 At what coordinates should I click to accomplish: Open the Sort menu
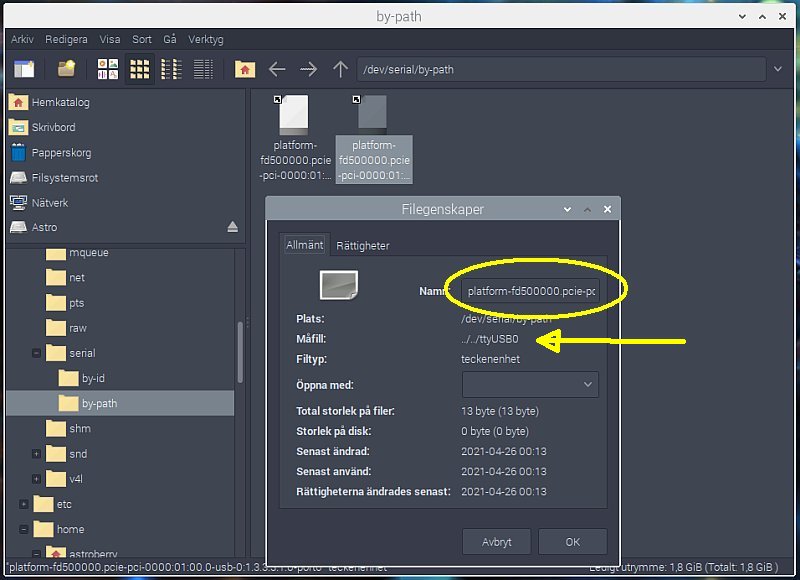pos(142,39)
